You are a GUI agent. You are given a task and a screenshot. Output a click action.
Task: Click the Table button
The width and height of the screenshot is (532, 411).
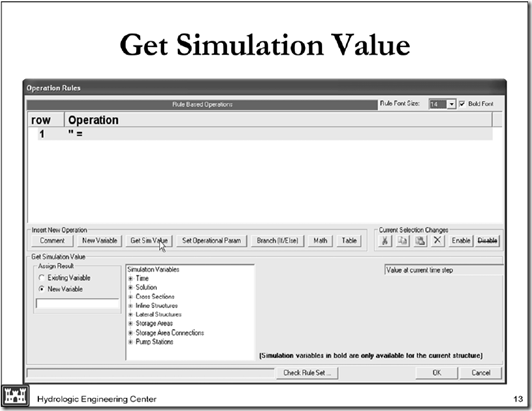coord(349,241)
